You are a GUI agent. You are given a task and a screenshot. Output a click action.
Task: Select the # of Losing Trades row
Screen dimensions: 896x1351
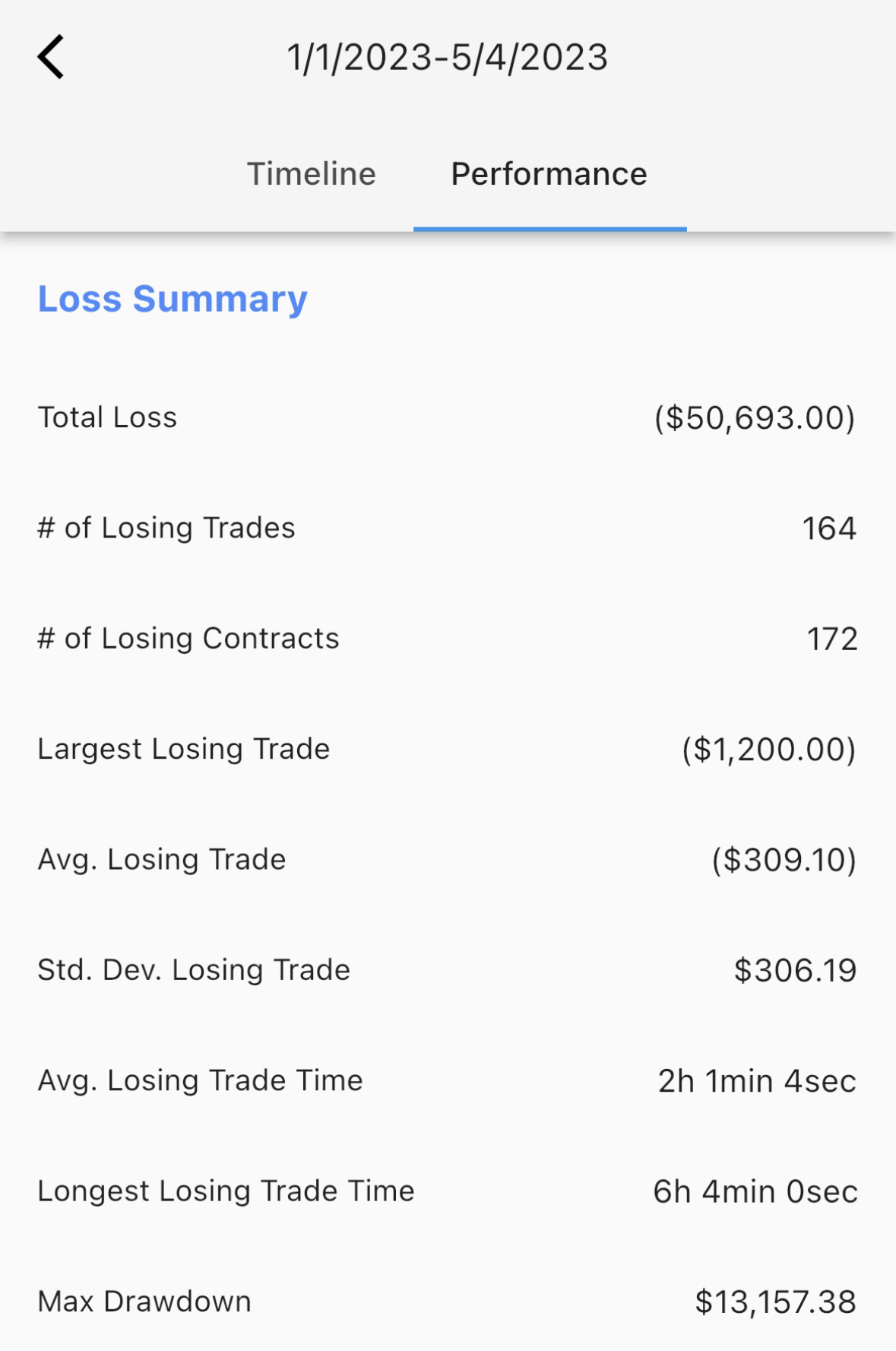pos(448,528)
